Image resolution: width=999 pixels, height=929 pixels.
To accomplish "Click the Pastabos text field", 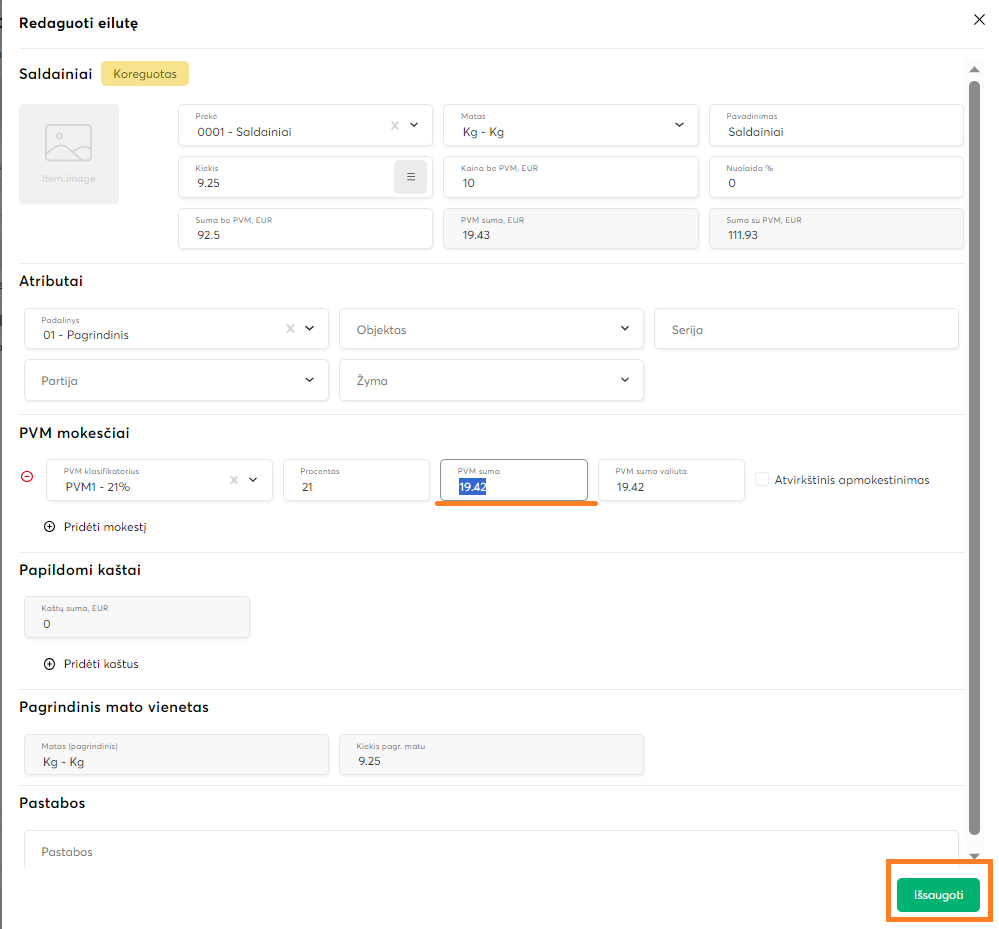I will pos(490,850).
